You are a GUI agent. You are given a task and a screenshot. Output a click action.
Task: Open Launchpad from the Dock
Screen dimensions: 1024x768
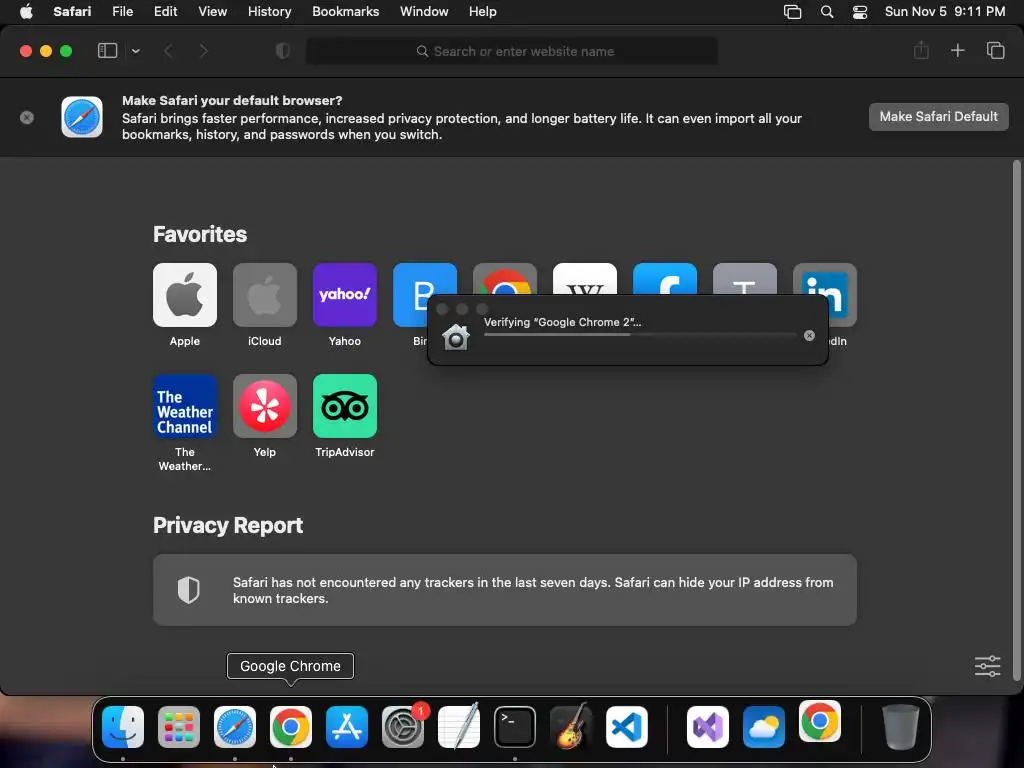coord(178,726)
